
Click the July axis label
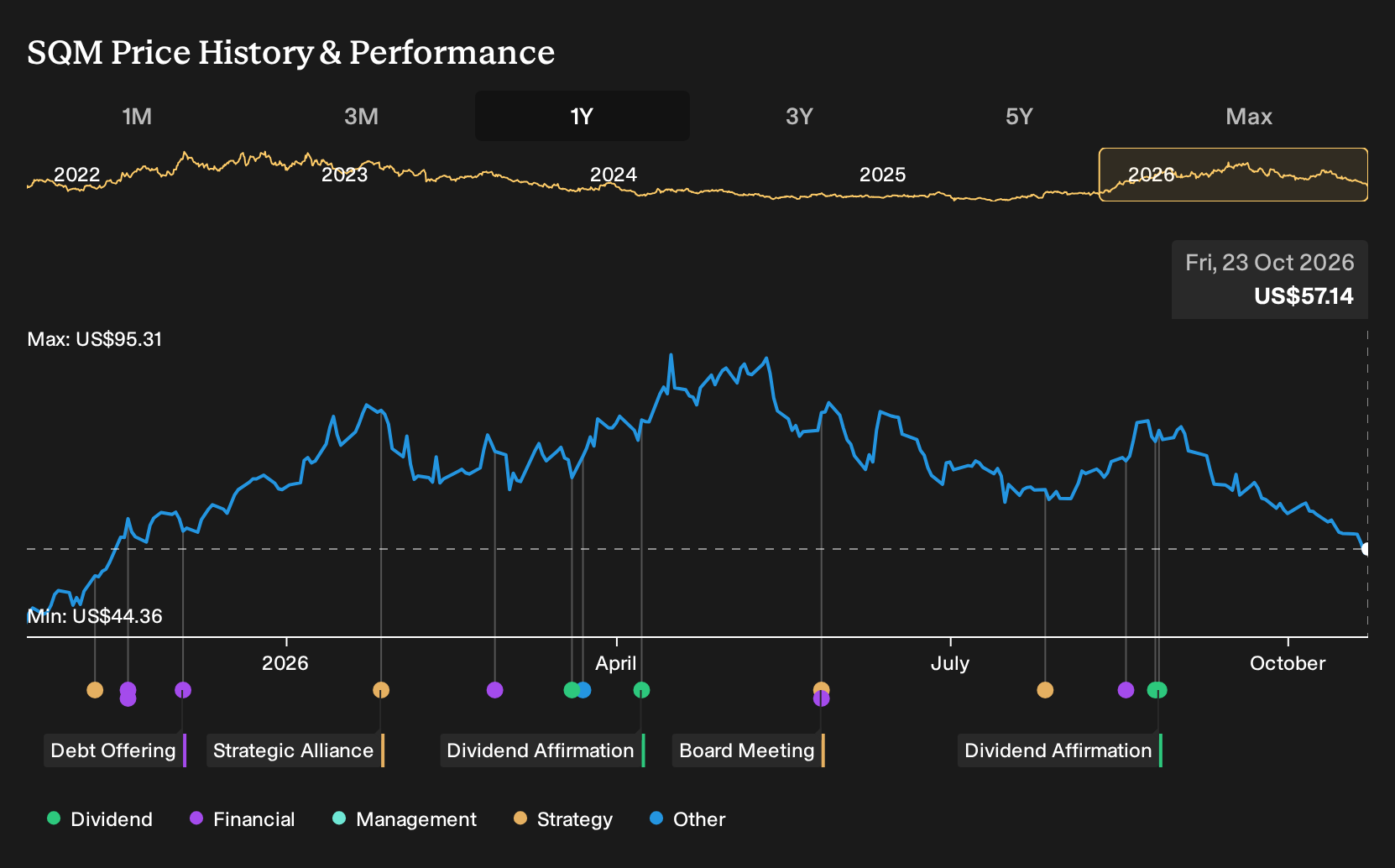point(950,663)
